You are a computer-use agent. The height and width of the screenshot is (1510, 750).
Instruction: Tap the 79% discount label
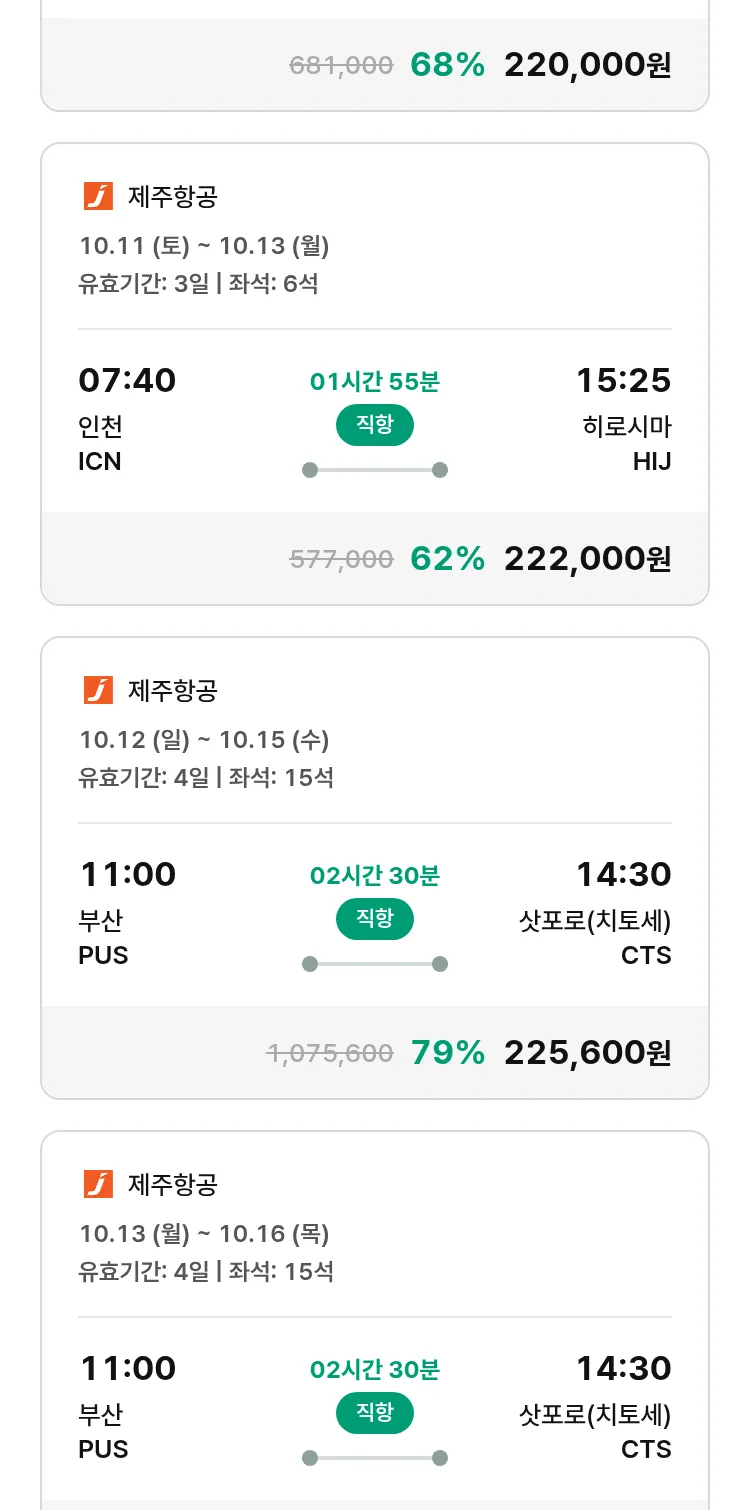pos(447,1052)
